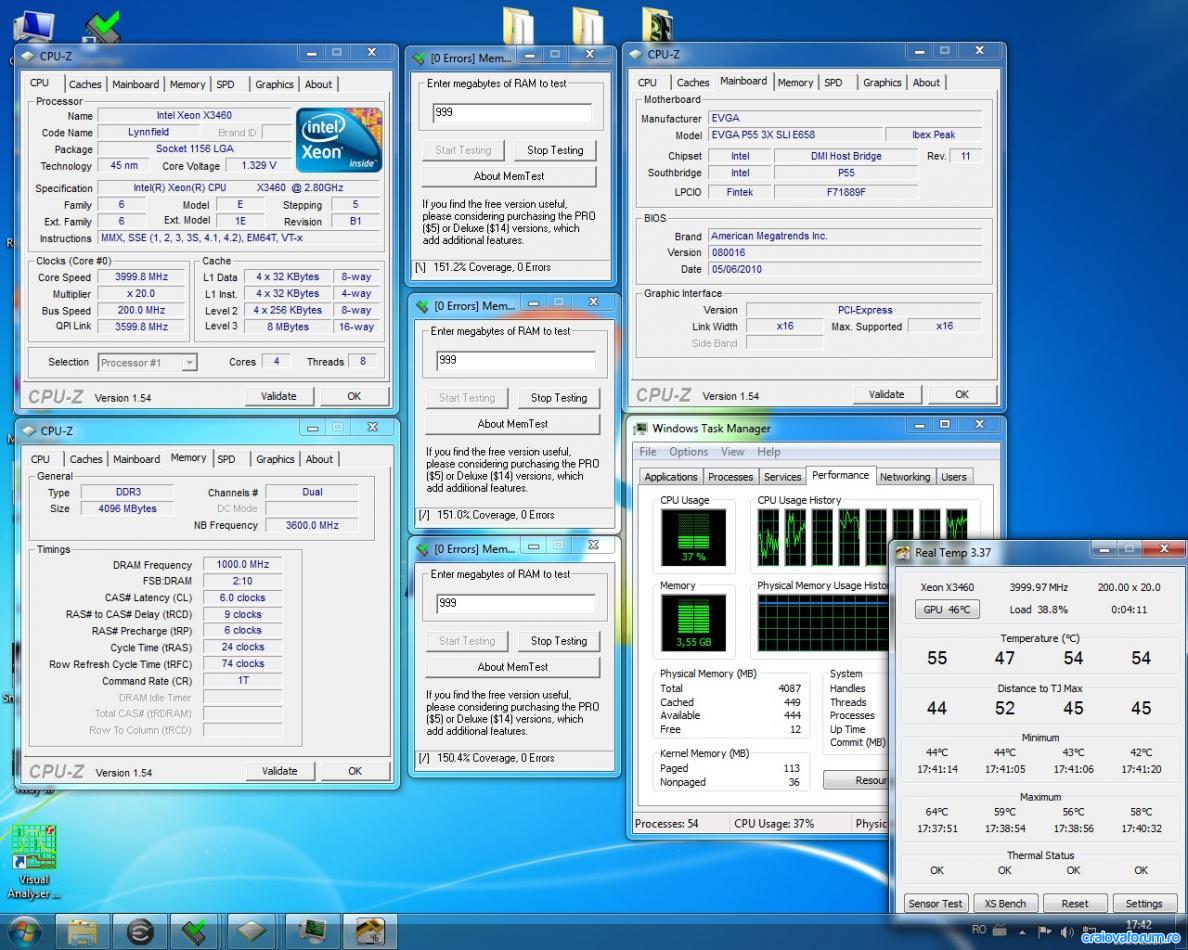Click the Intel Xeon inside logo in CPU-Z
This screenshot has width=1188, height=950.
(339, 139)
